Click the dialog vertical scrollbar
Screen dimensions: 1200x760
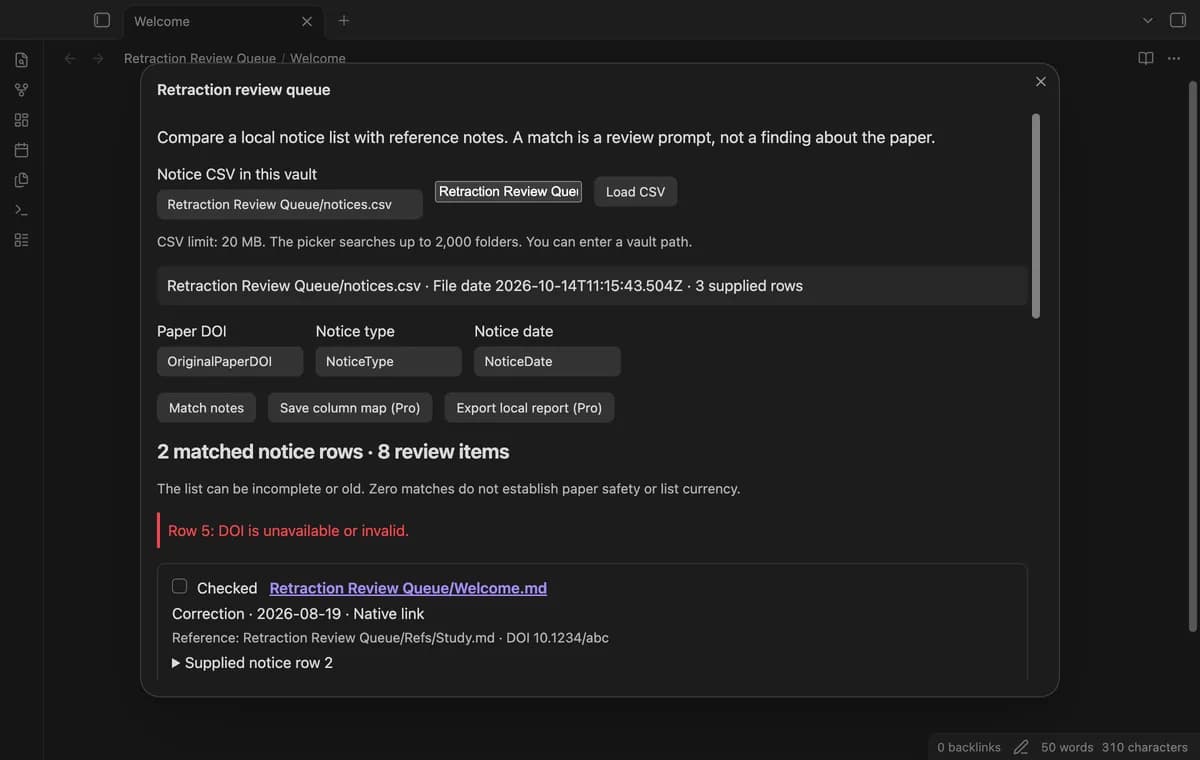tap(1035, 215)
